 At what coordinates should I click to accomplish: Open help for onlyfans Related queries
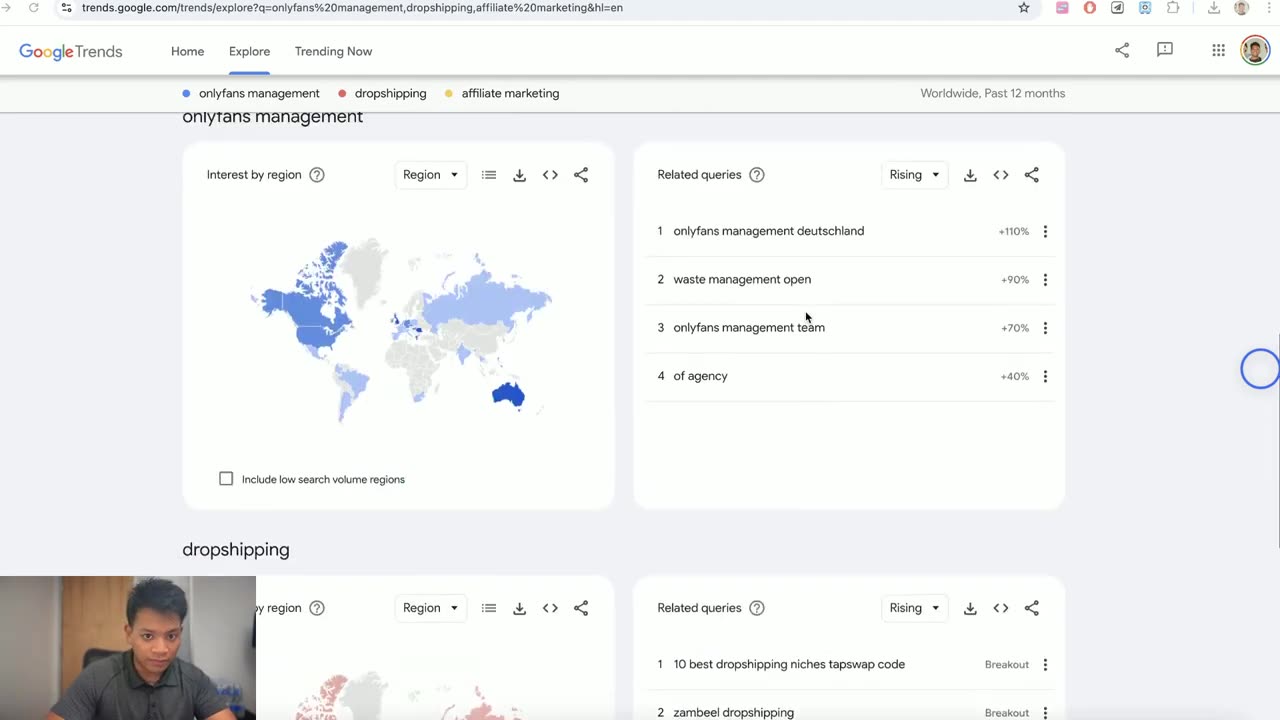757,175
